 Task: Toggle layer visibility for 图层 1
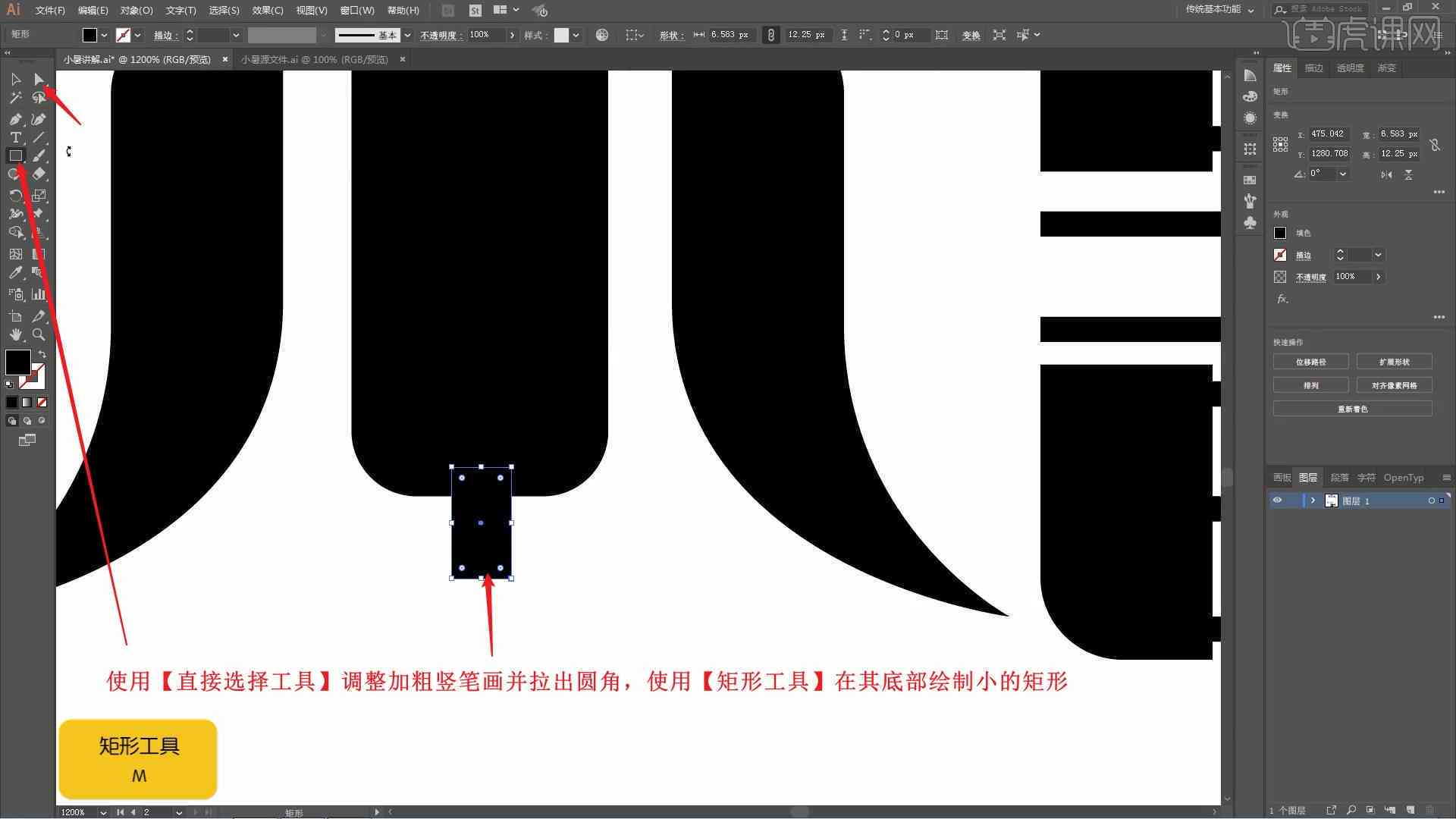(1277, 500)
